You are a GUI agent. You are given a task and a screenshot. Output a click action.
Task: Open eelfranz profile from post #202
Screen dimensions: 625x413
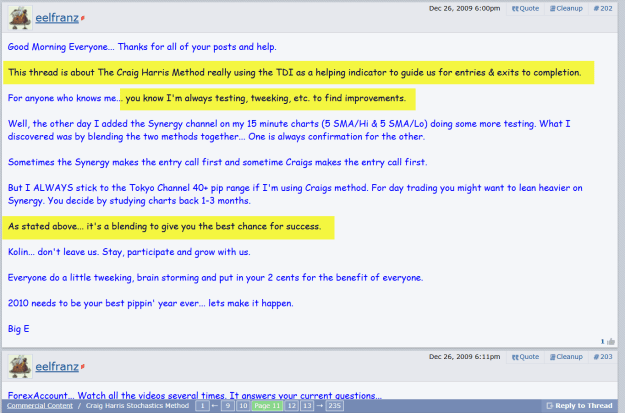pos(57,18)
